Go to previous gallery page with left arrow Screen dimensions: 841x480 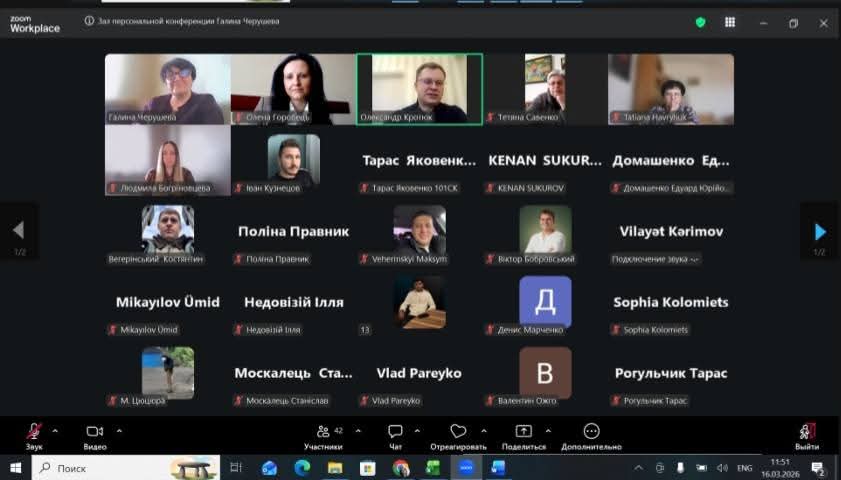18,231
